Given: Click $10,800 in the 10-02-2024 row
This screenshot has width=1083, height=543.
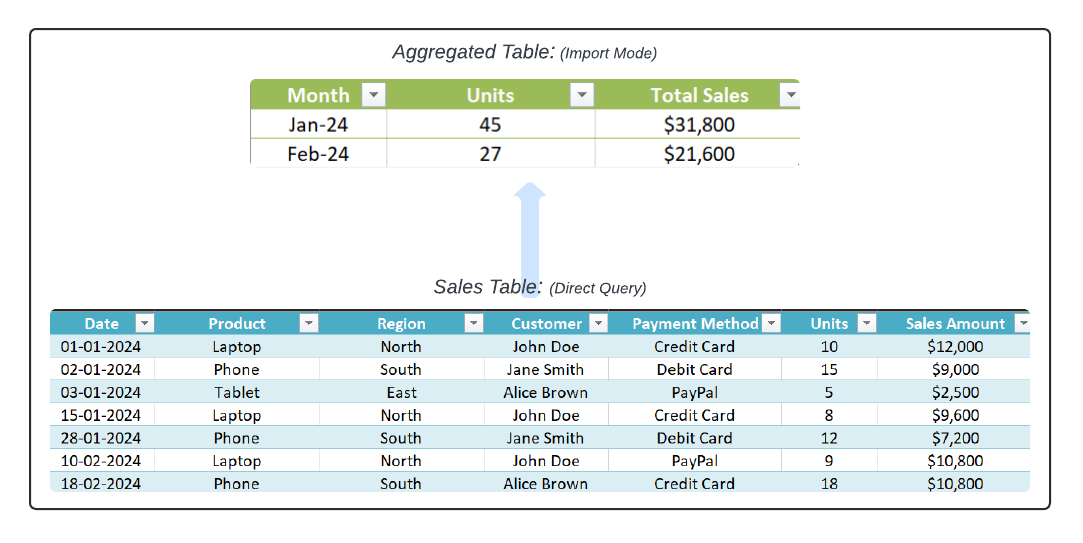Looking at the screenshot, I should pos(955,460).
